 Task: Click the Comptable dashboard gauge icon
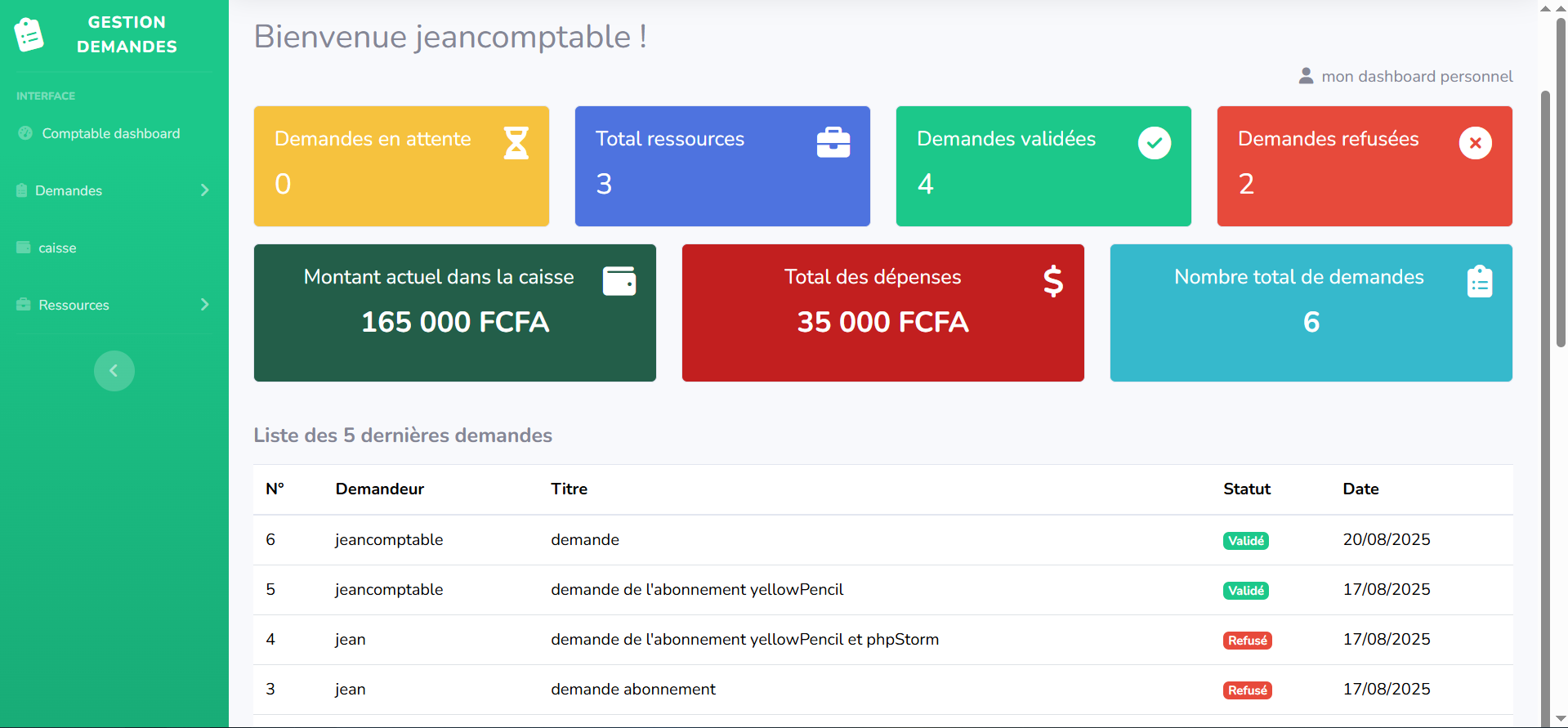(x=25, y=133)
